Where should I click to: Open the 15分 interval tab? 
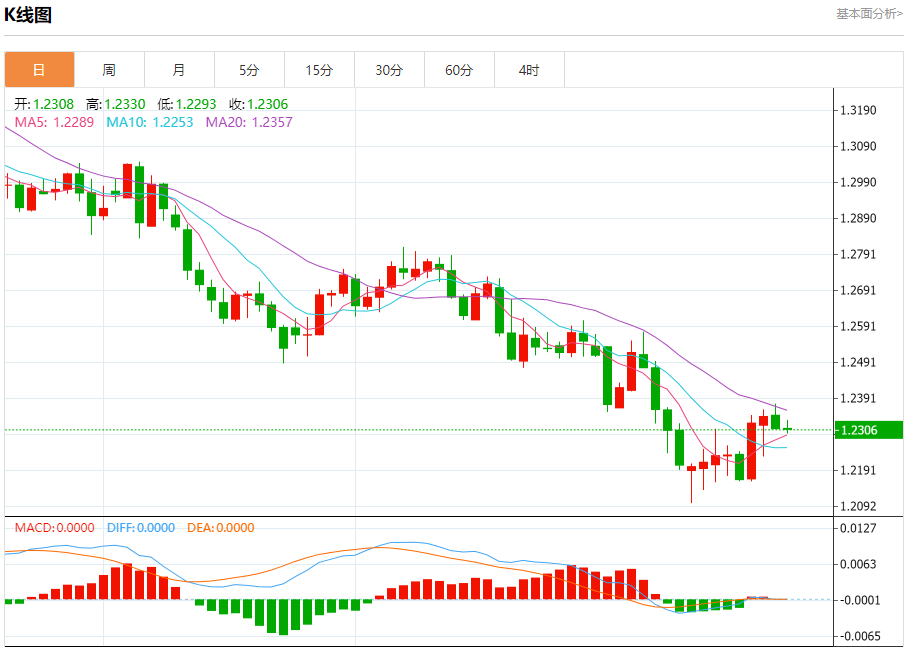click(x=319, y=70)
